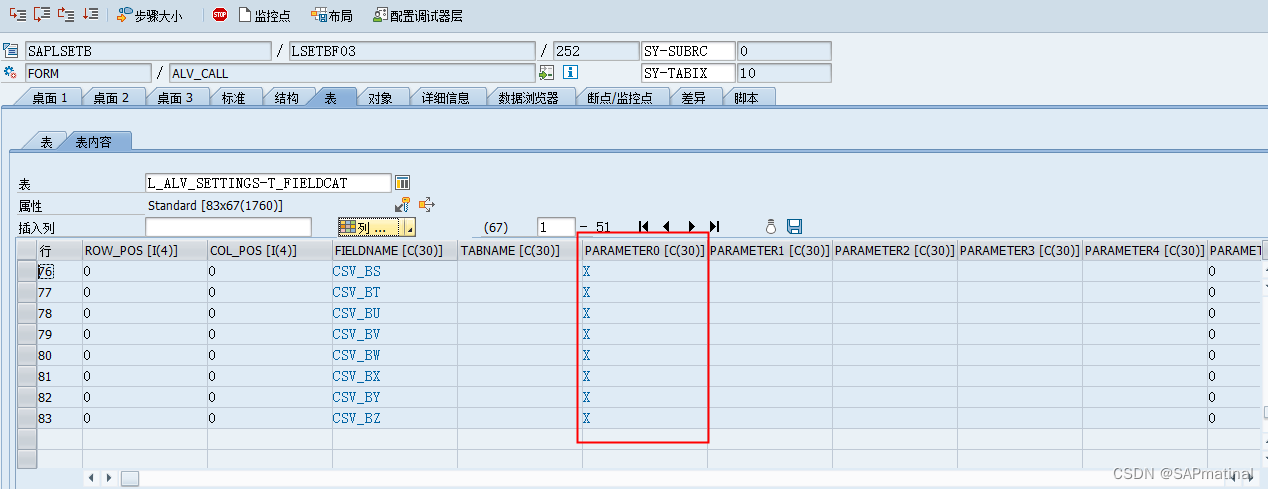
Task: Select row 78 using its row selector
Action: 27,313
